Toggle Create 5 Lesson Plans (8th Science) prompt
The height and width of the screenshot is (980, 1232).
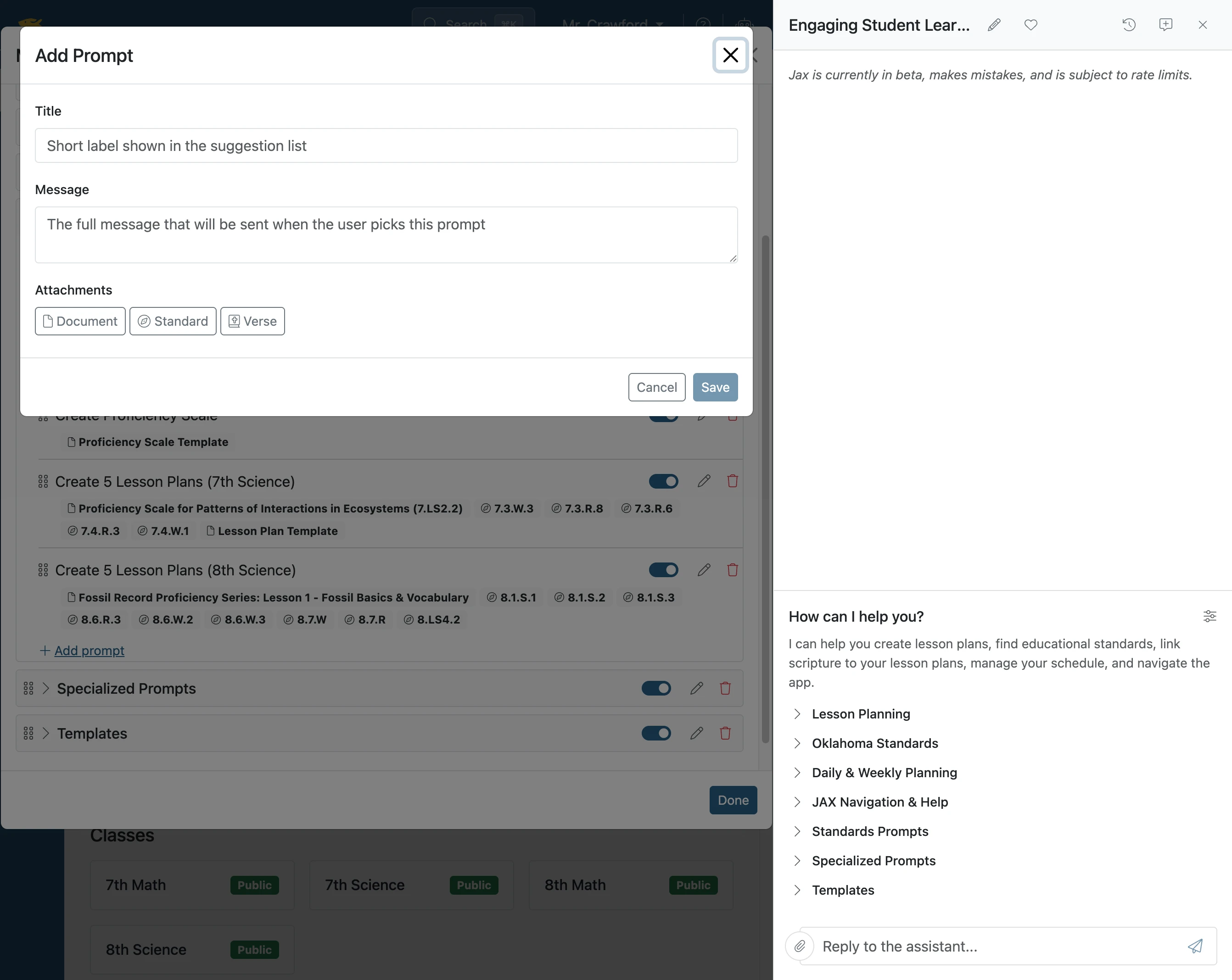click(x=663, y=570)
